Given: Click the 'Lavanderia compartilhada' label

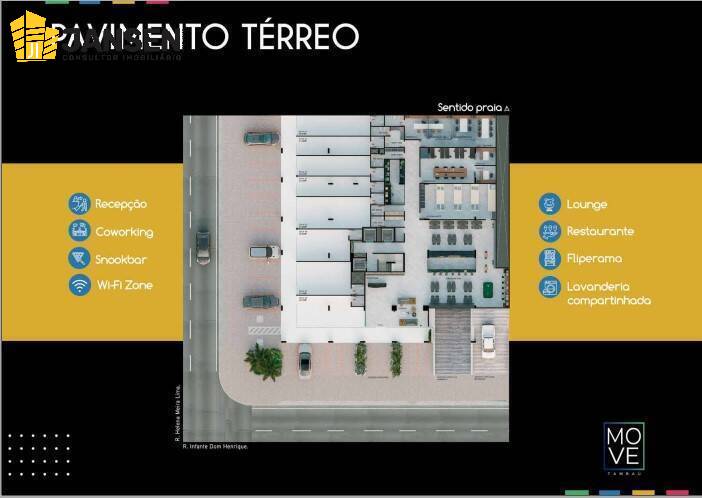Looking at the screenshot, I should point(609,293).
